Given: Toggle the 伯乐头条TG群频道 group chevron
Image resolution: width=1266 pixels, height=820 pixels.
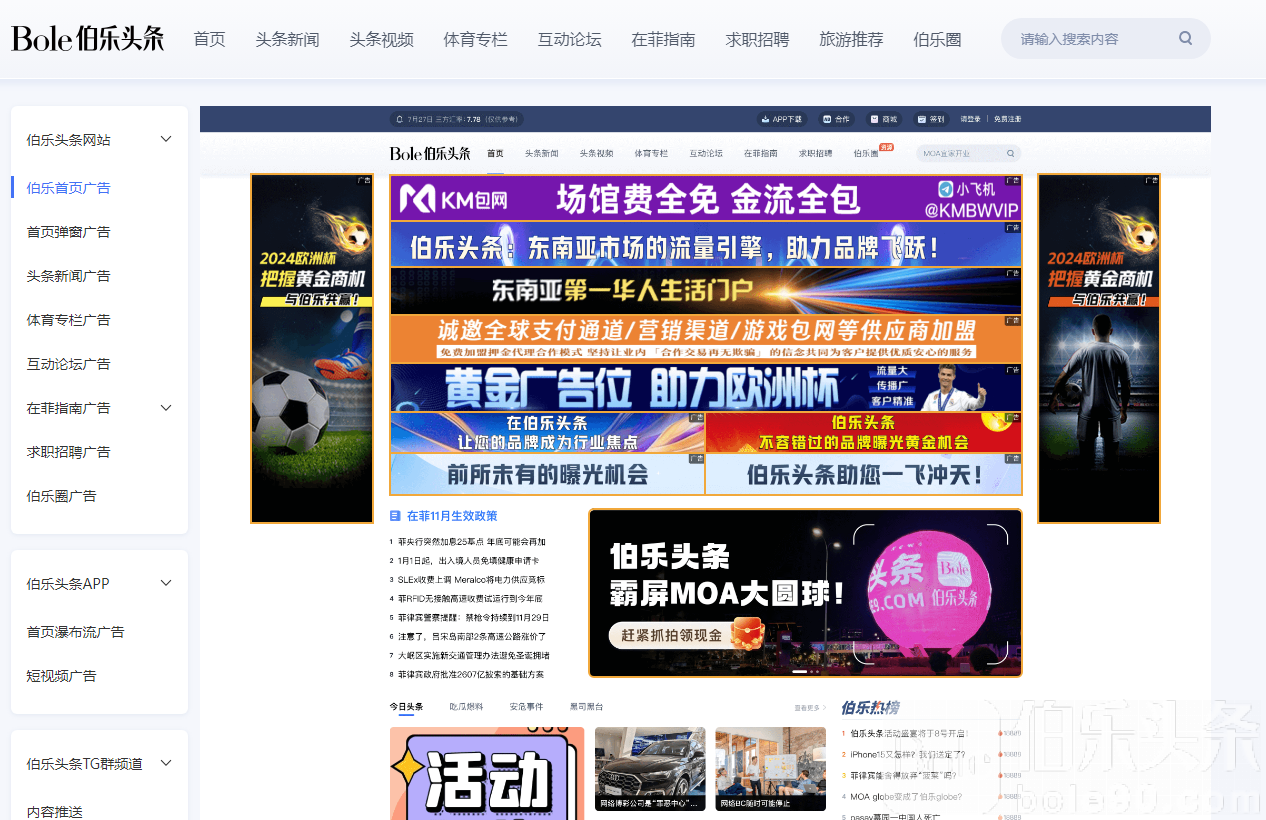Looking at the screenshot, I should tap(166, 763).
